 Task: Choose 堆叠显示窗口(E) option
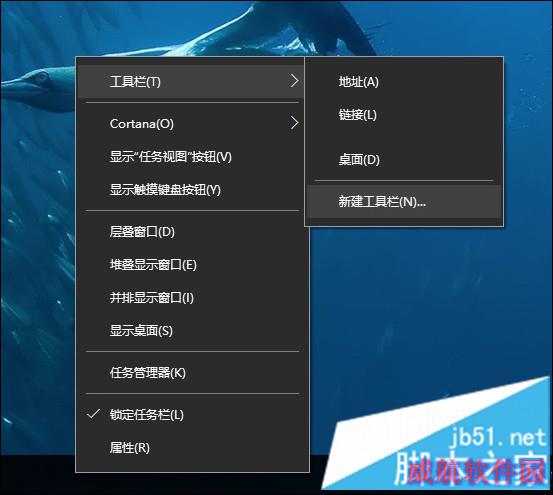[x=191, y=265]
